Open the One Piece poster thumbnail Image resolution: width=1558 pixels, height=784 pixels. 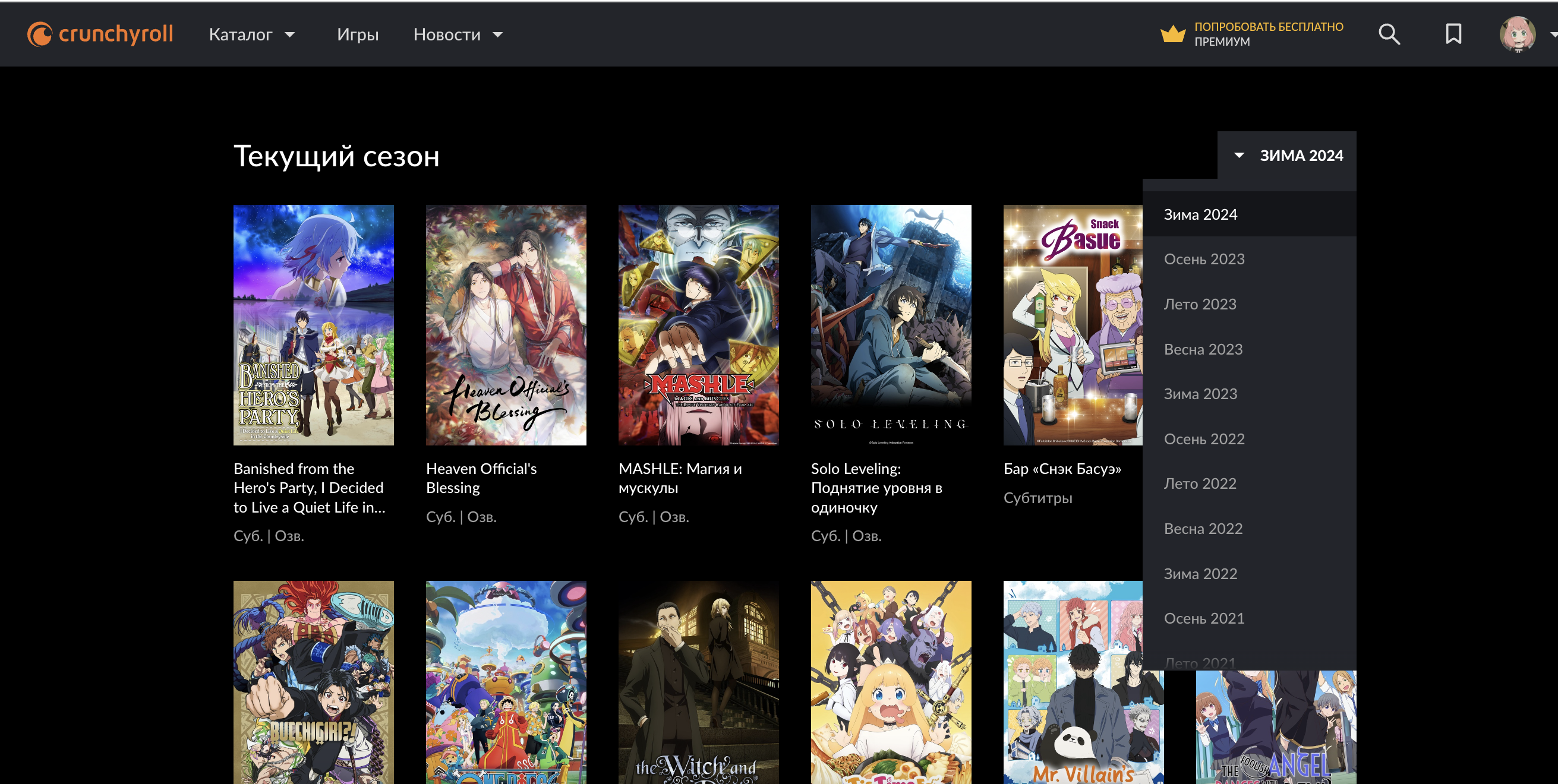[506, 682]
